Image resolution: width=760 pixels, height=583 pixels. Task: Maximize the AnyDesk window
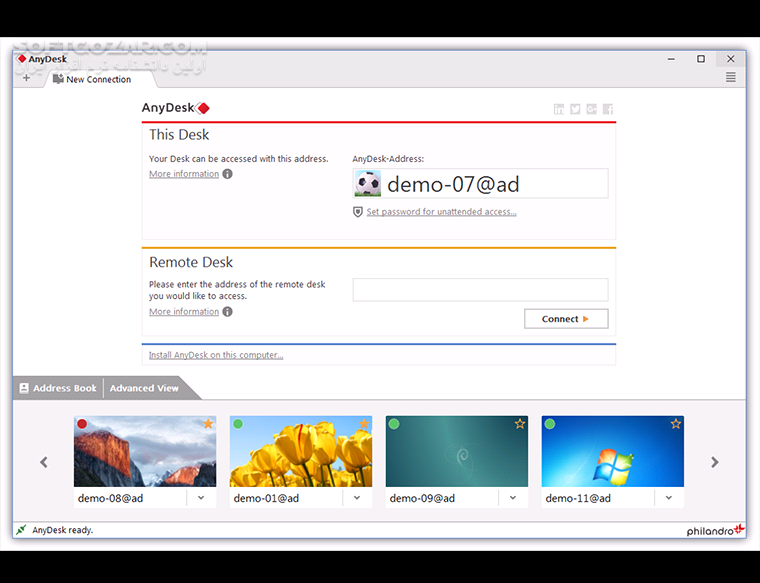[701, 59]
